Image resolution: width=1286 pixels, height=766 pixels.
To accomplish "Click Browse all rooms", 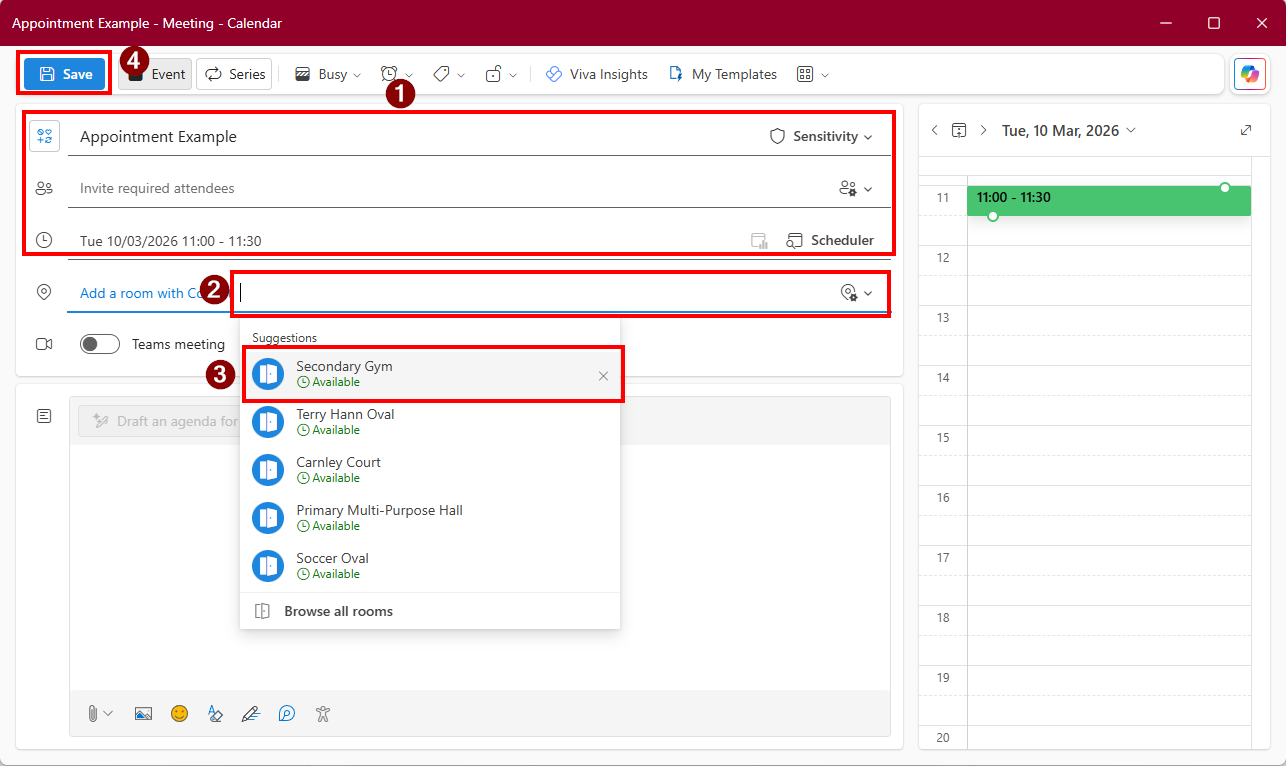I will pyautogui.click(x=338, y=611).
